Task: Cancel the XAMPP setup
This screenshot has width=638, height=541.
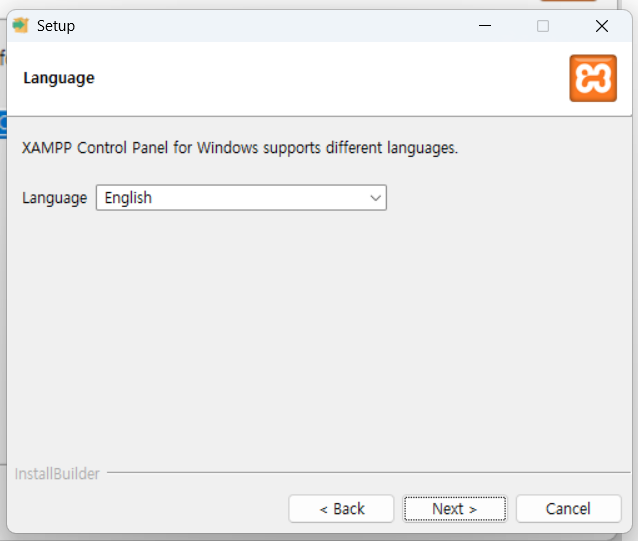Action: (568, 508)
